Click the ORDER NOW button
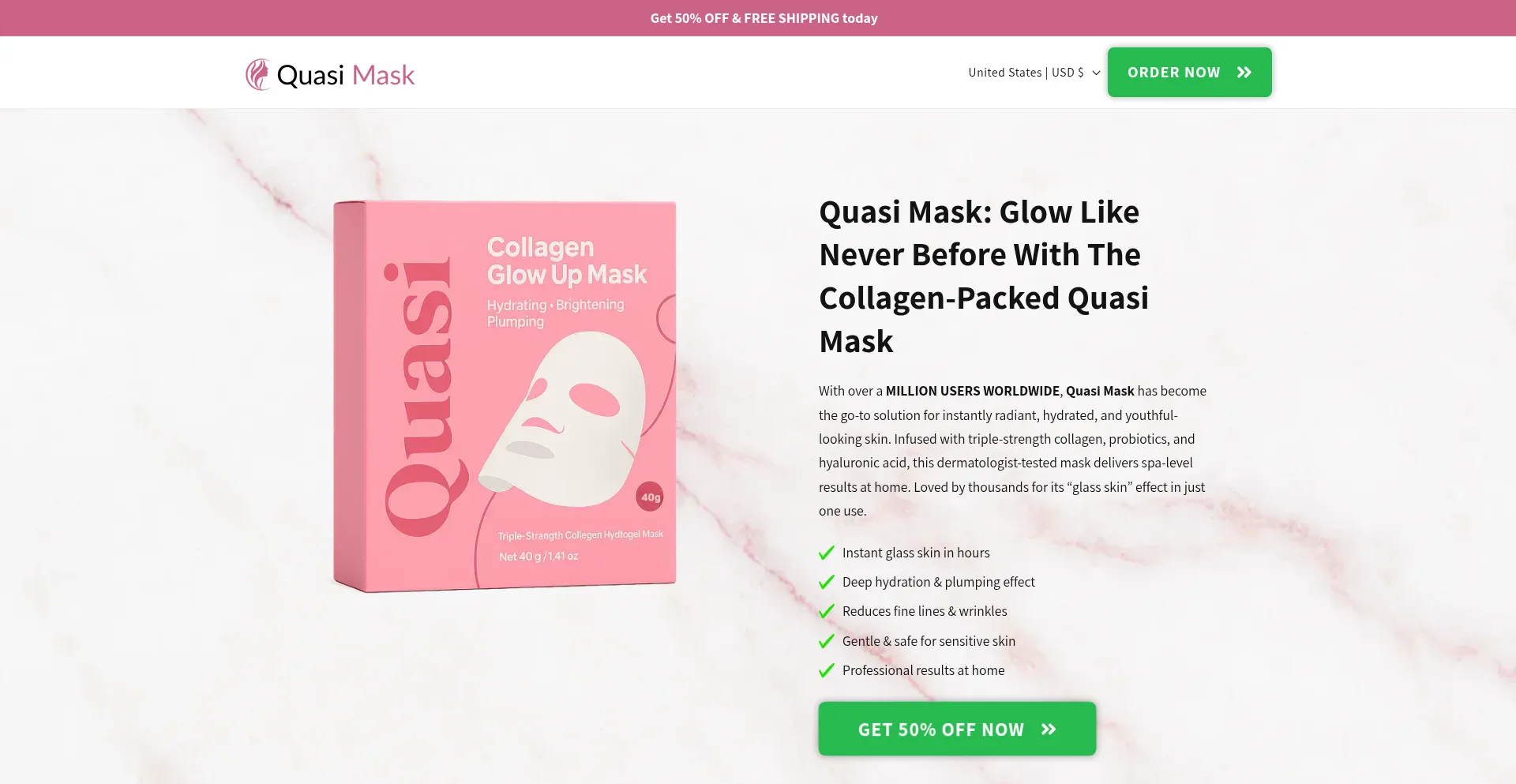Screen dimensions: 1516x784 coord(1189,73)
